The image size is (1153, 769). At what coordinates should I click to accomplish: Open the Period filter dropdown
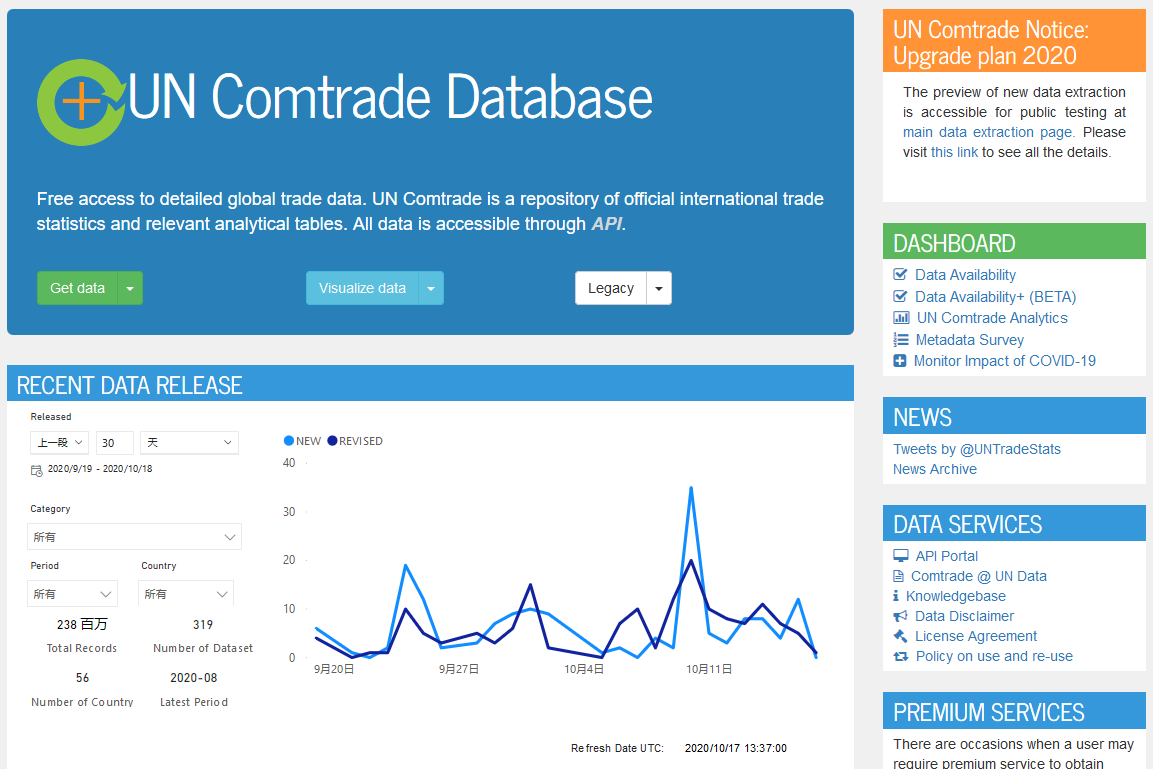(72, 593)
